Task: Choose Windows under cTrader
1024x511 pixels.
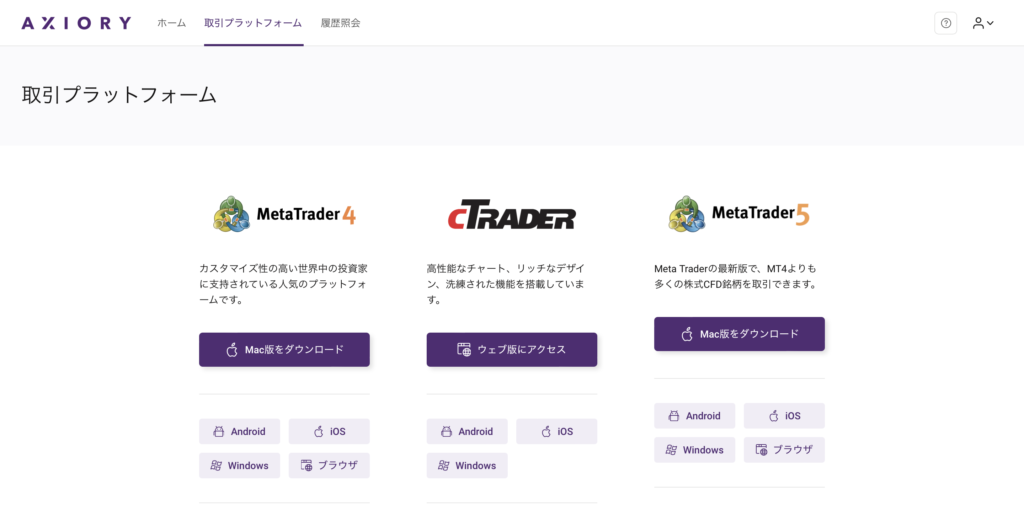Action: (467, 465)
